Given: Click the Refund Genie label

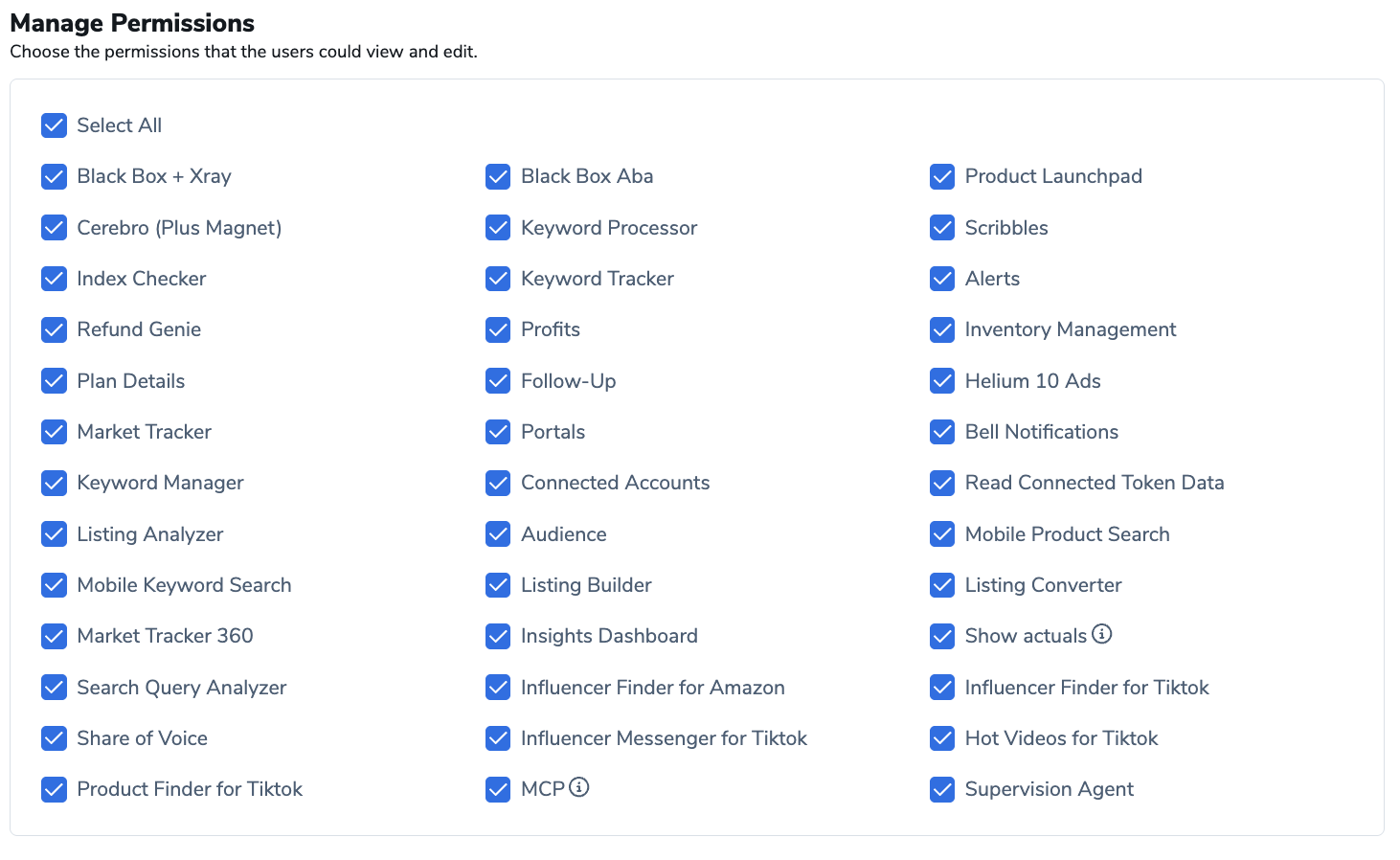Looking at the screenshot, I should point(139,329).
